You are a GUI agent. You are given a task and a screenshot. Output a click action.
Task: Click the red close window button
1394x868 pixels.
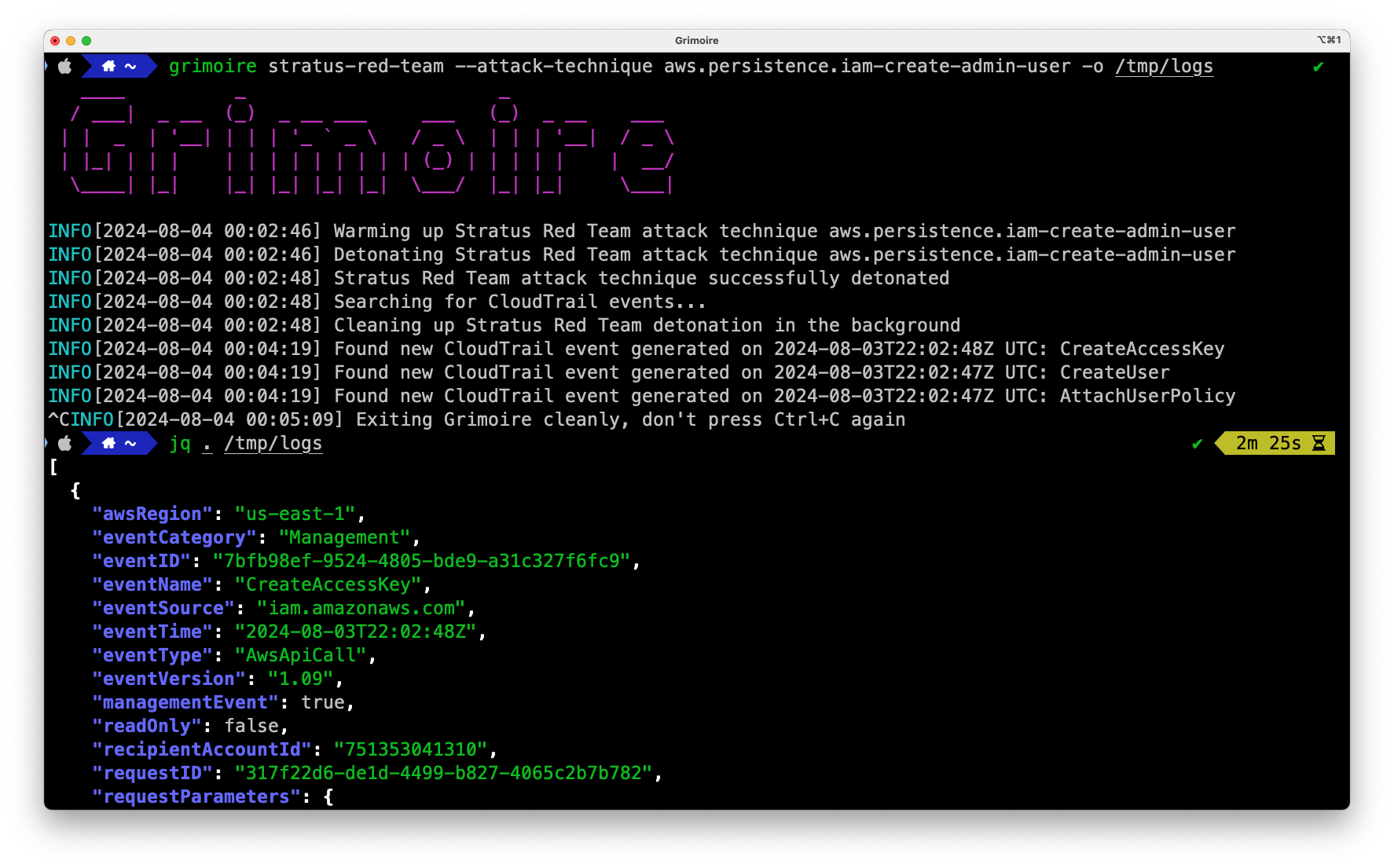(x=55, y=41)
